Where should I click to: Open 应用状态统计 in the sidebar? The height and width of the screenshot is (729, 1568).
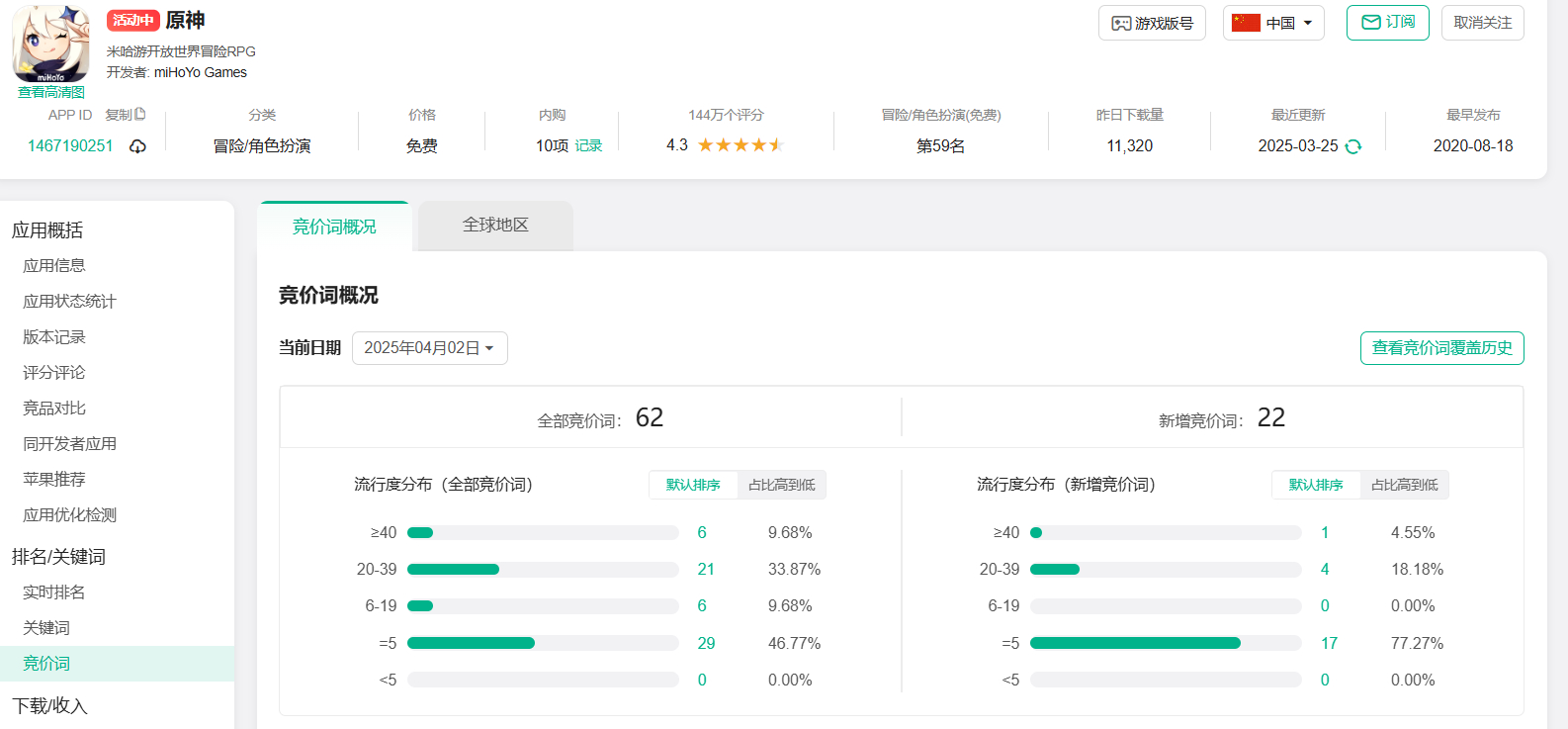click(x=69, y=302)
